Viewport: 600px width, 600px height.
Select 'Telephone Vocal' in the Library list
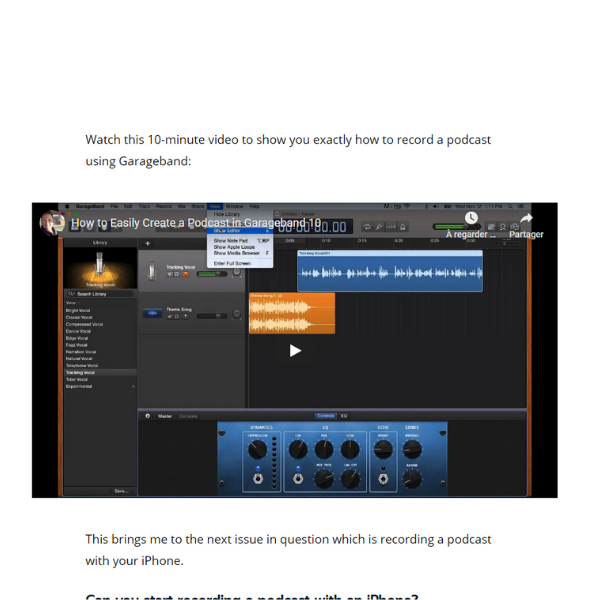[x=82, y=365]
